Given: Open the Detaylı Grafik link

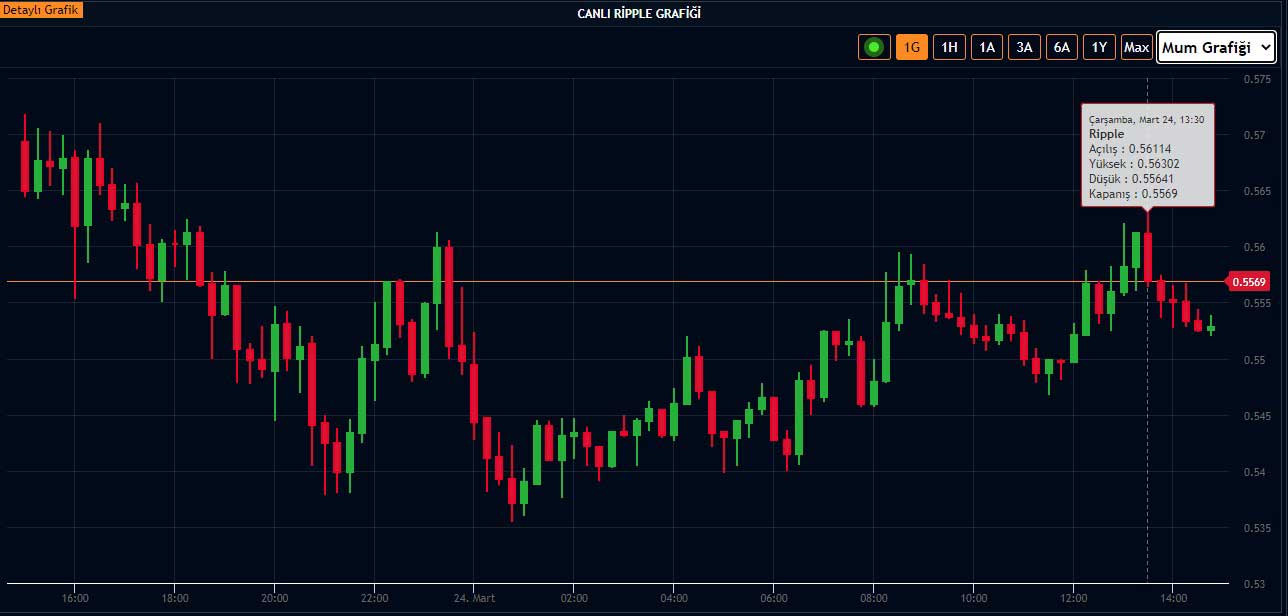Looking at the screenshot, I should 42,10.
